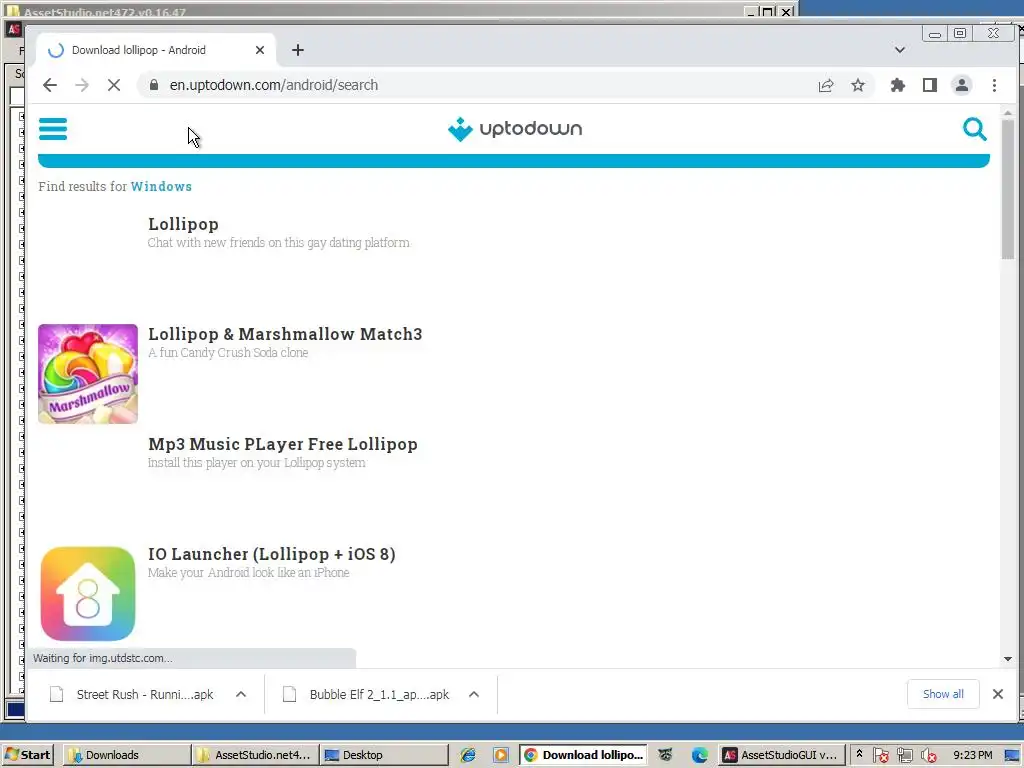Click the Action Center flag tray icon

point(880,756)
